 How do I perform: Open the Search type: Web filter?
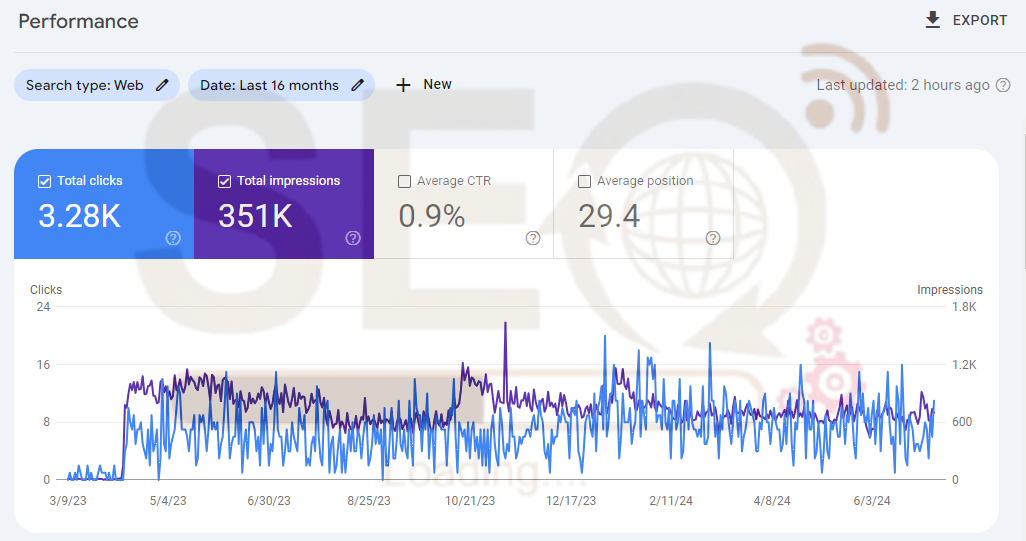pyautogui.click(x=85, y=85)
